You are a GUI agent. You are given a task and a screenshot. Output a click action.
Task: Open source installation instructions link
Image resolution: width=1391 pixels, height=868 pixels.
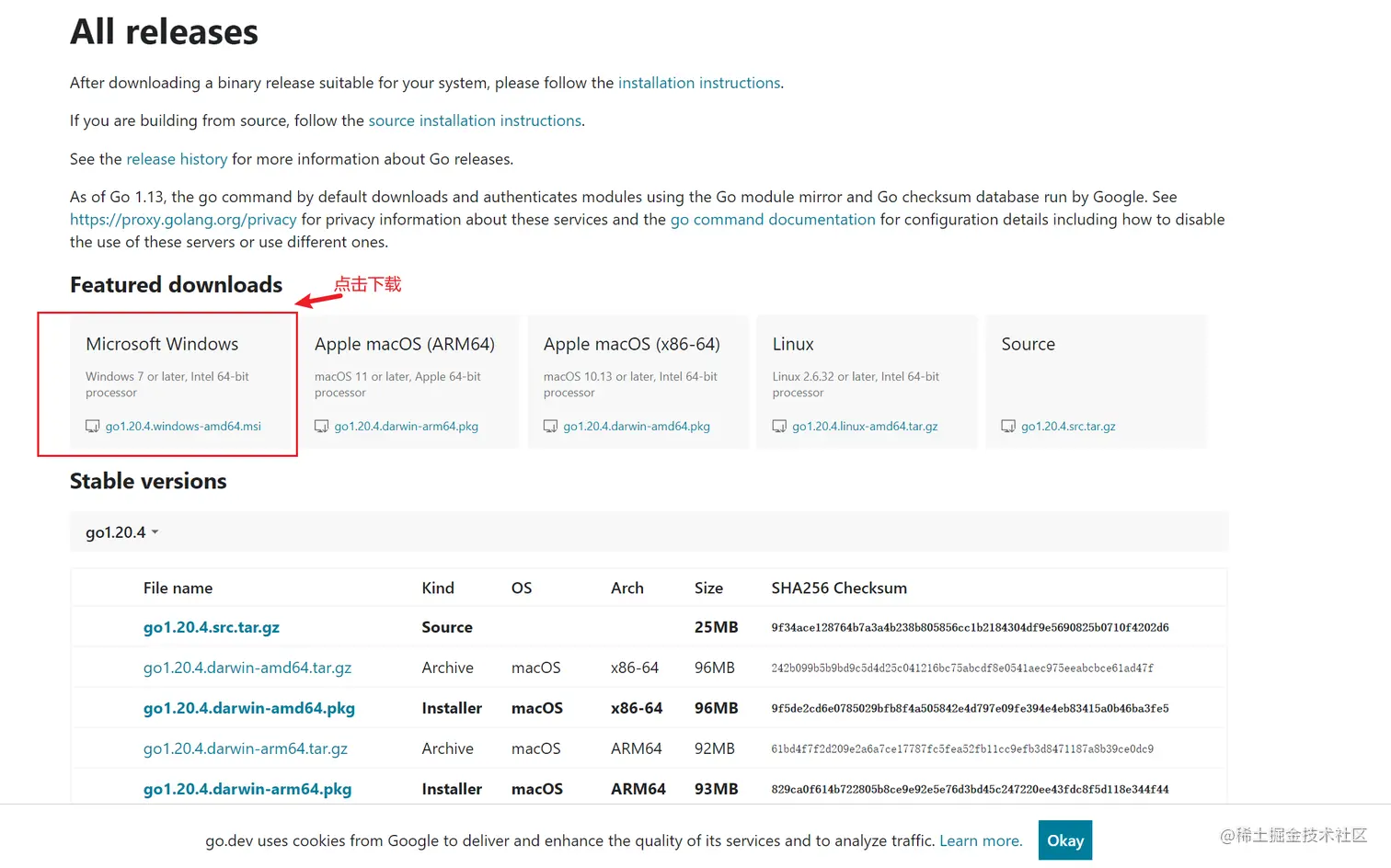tap(475, 120)
